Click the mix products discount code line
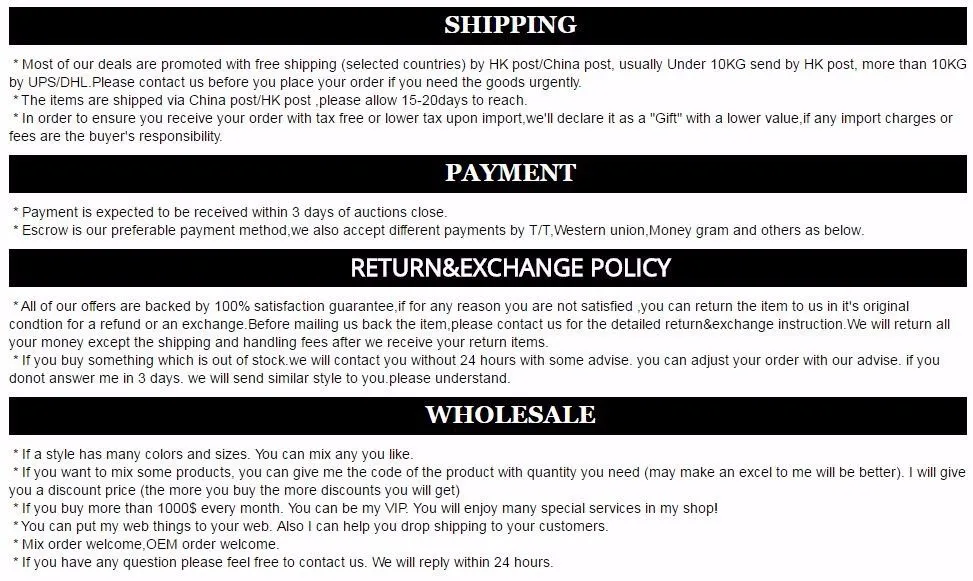973x581 pixels. [x=488, y=481]
